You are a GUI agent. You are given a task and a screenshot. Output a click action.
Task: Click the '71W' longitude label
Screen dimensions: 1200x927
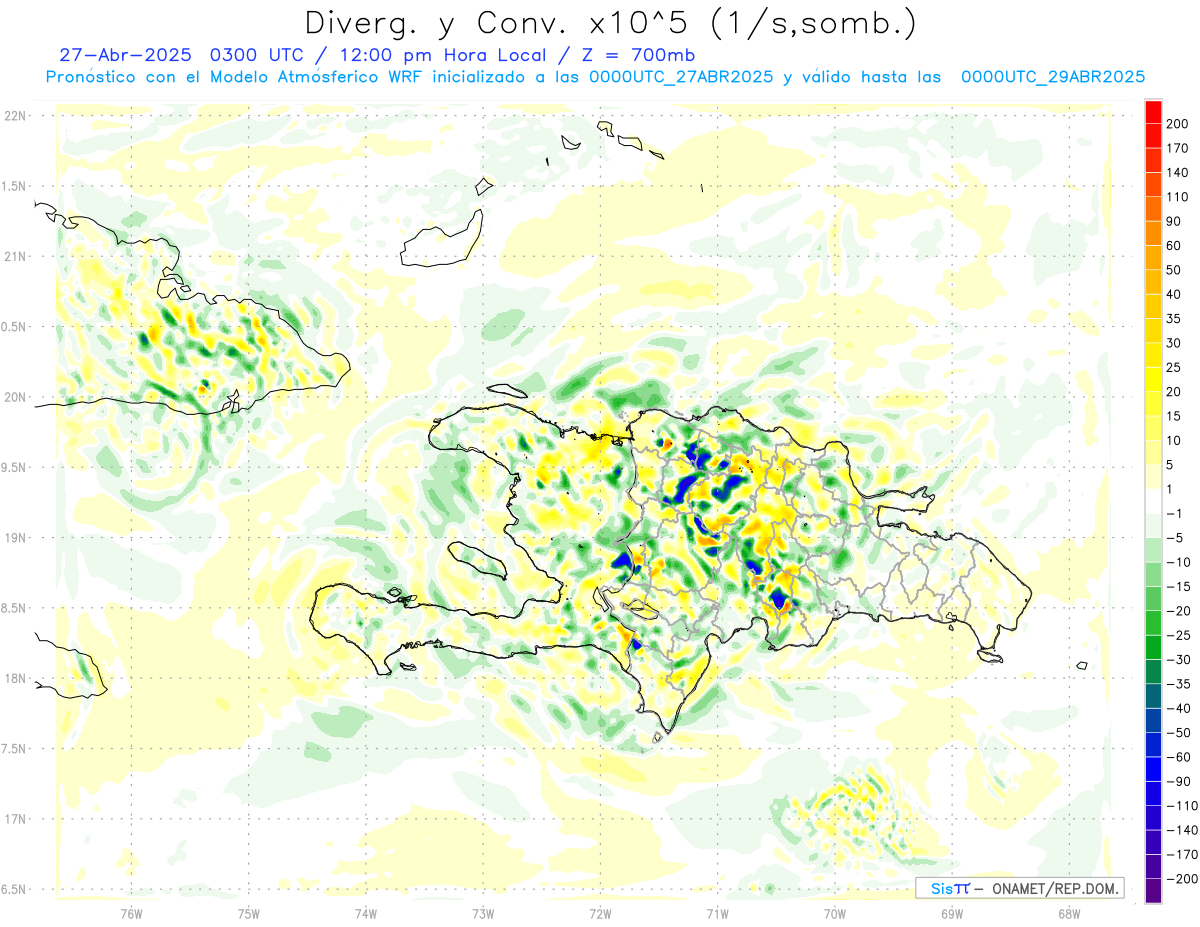(717, 912)
